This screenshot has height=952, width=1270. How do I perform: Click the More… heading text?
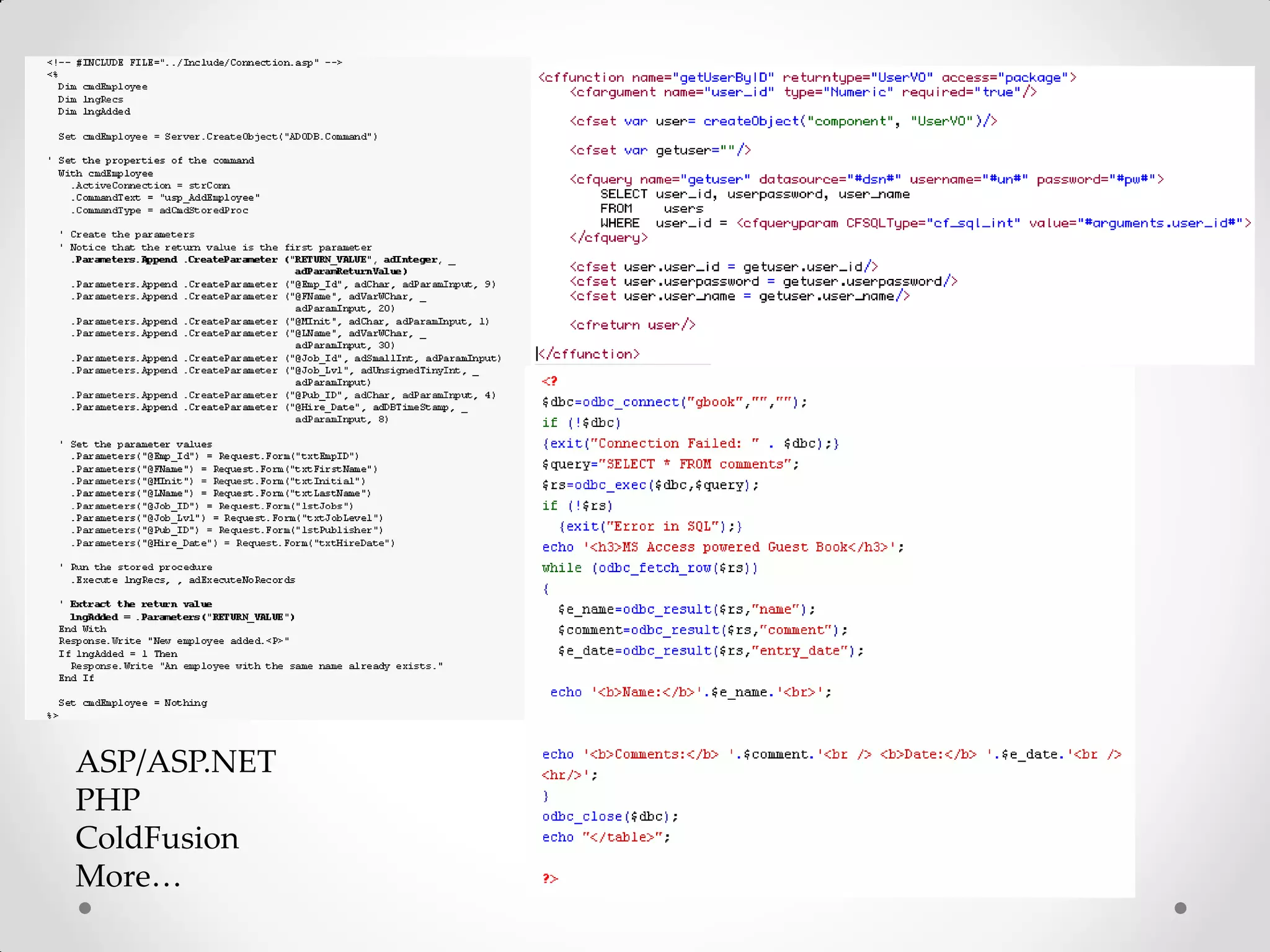[128, 876]
